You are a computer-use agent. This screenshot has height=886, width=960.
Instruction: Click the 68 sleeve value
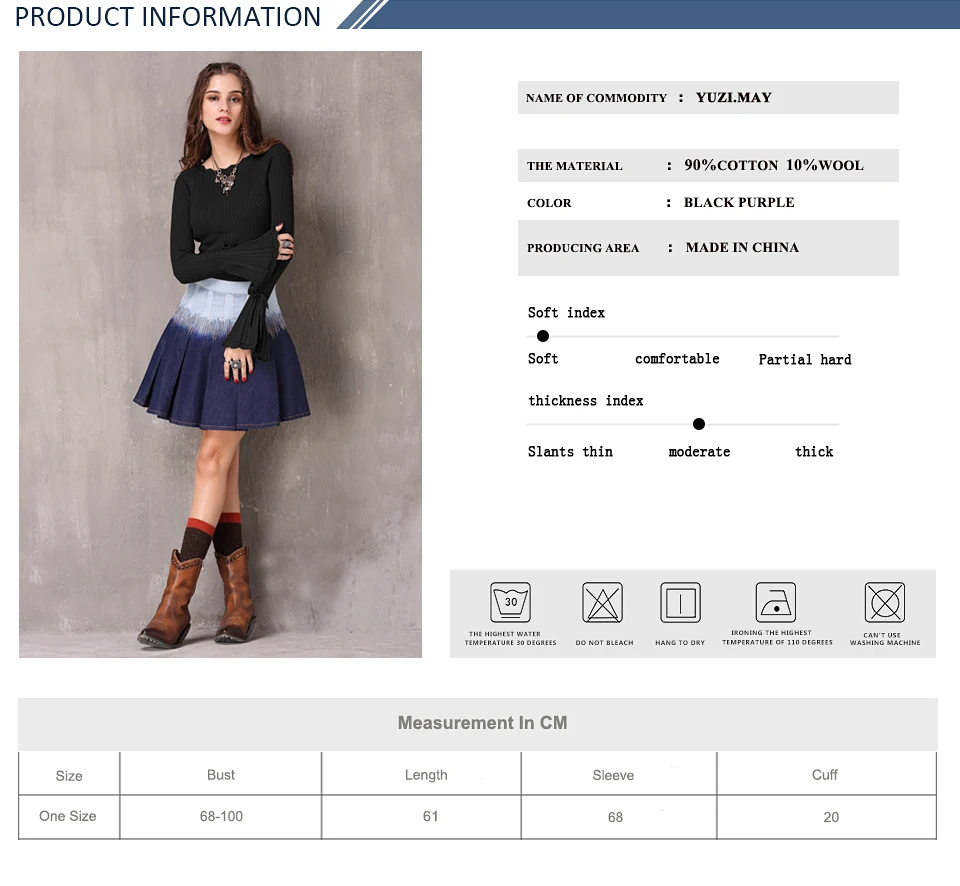[615, 817]
